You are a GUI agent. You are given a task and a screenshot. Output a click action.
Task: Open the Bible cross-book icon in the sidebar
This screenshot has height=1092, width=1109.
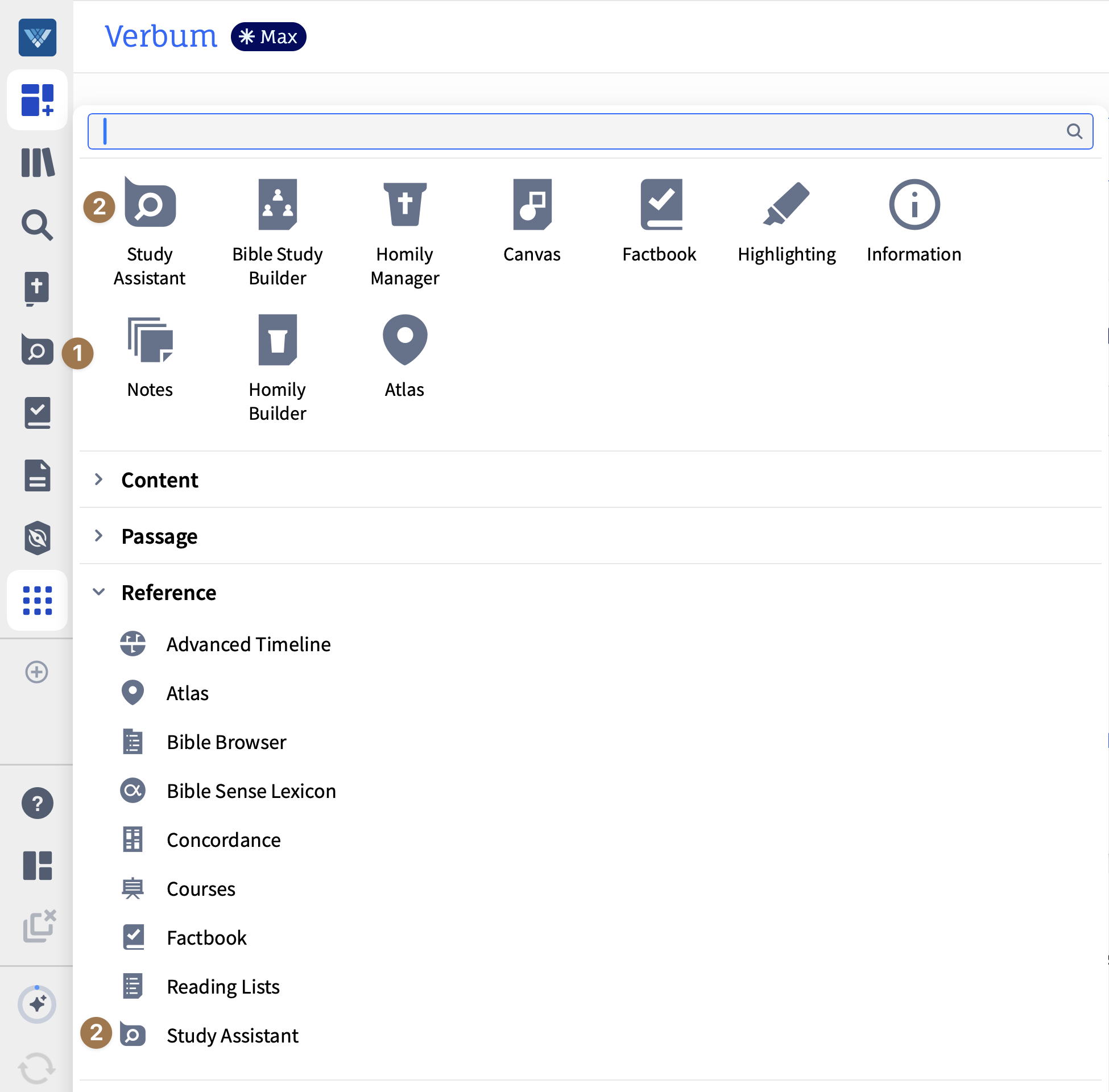pos(38,288)
